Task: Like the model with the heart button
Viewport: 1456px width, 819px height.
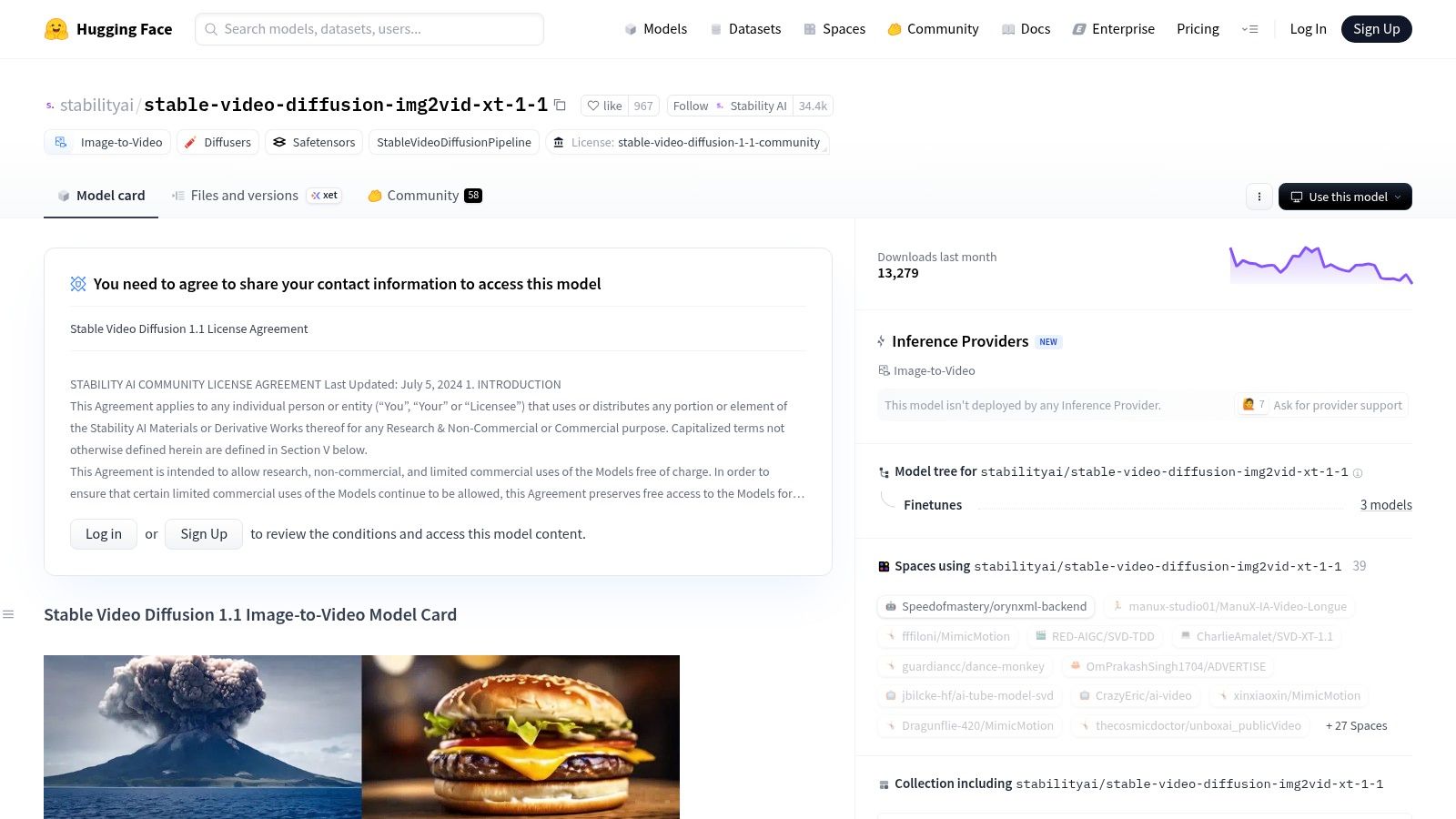Action: 605,106
